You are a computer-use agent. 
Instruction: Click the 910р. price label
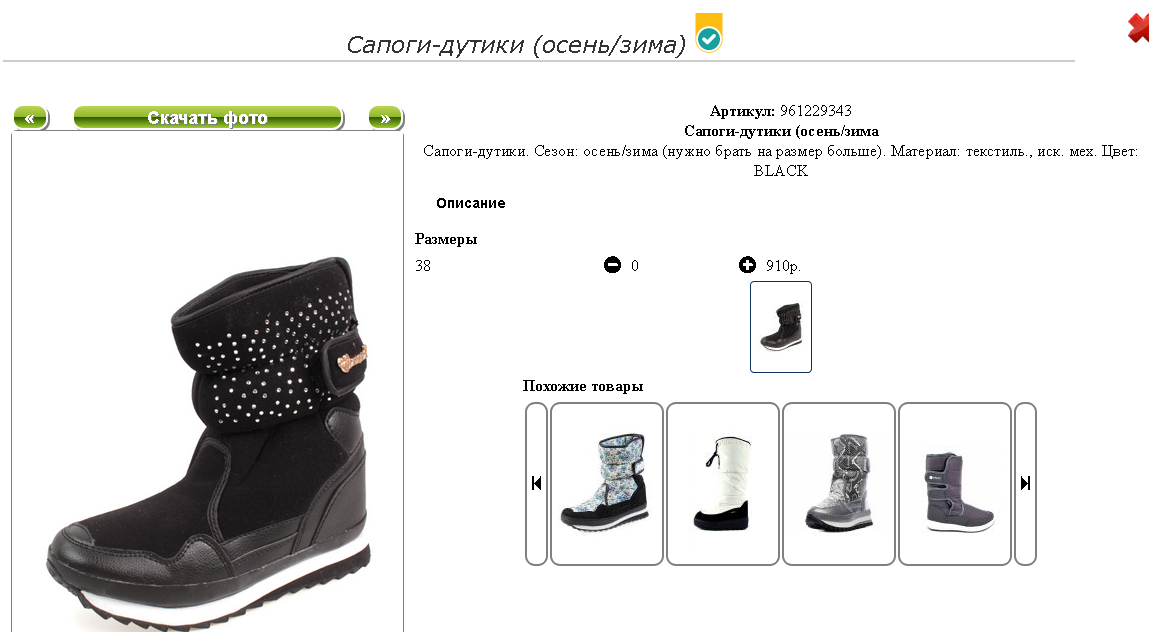(783, 265)
